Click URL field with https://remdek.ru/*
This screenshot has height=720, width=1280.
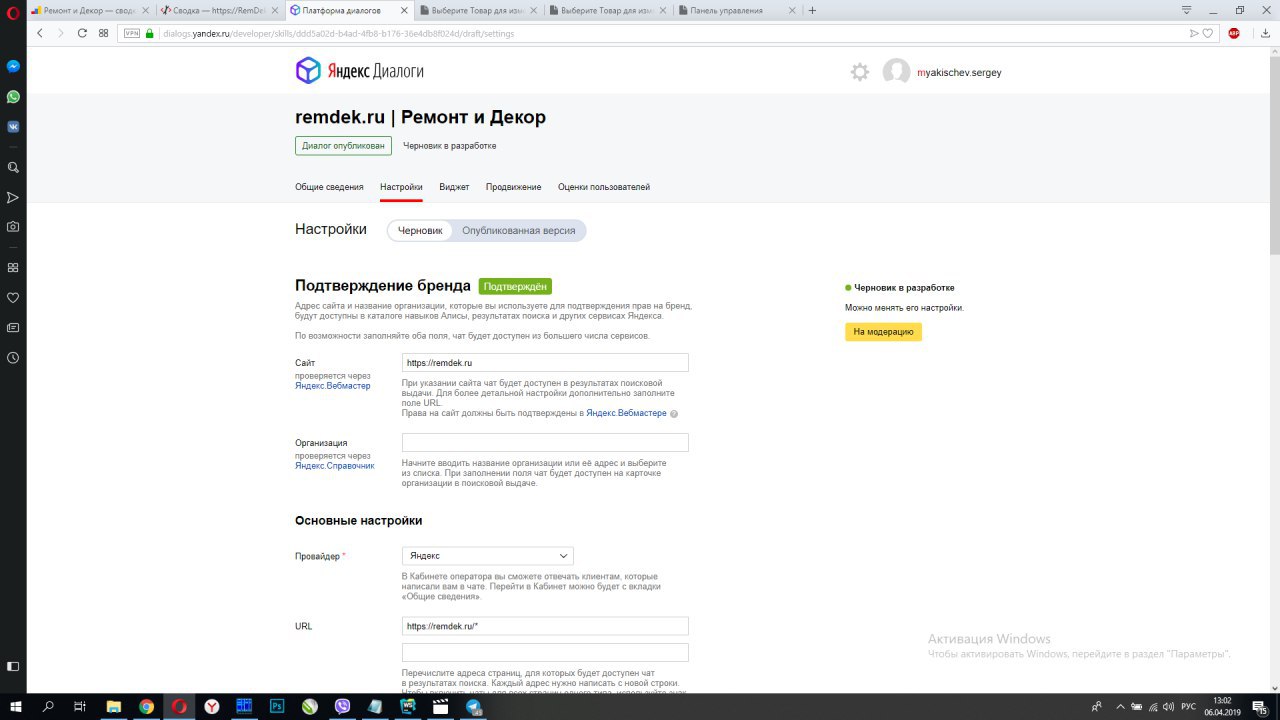[545, 626]
